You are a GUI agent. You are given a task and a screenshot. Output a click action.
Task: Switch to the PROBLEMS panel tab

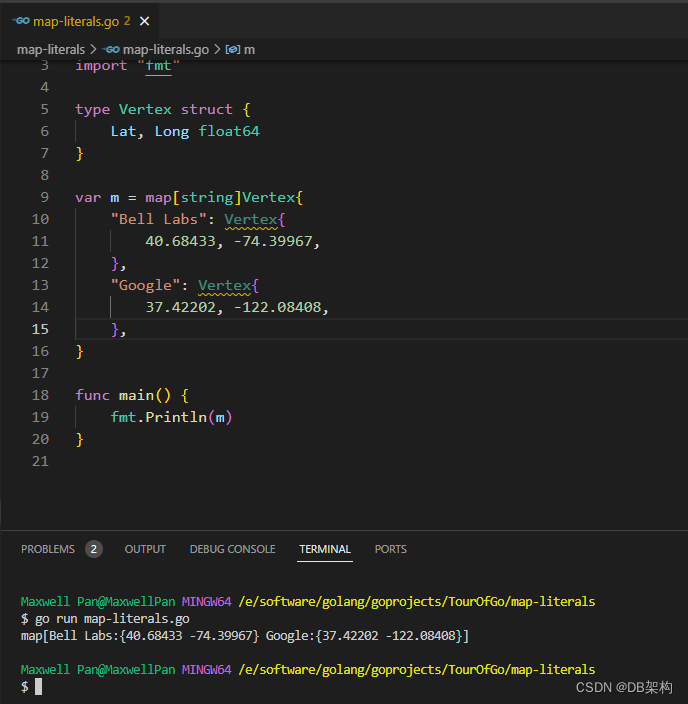pos(48,549)
